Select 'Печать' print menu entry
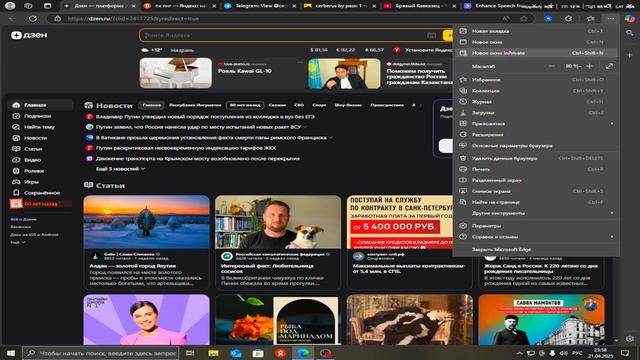This screenshot has width=640, height=360. pos(536,169)
